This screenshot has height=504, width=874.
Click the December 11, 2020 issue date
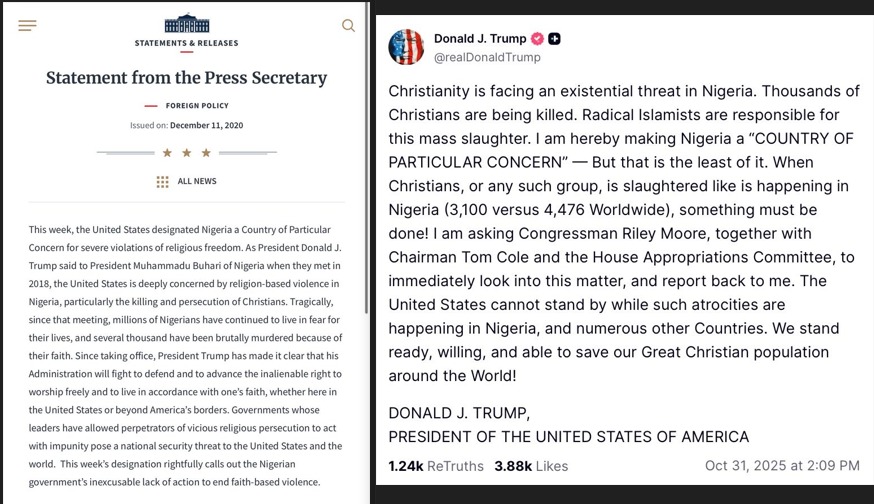pyautogui.click(x=206, y=126)
